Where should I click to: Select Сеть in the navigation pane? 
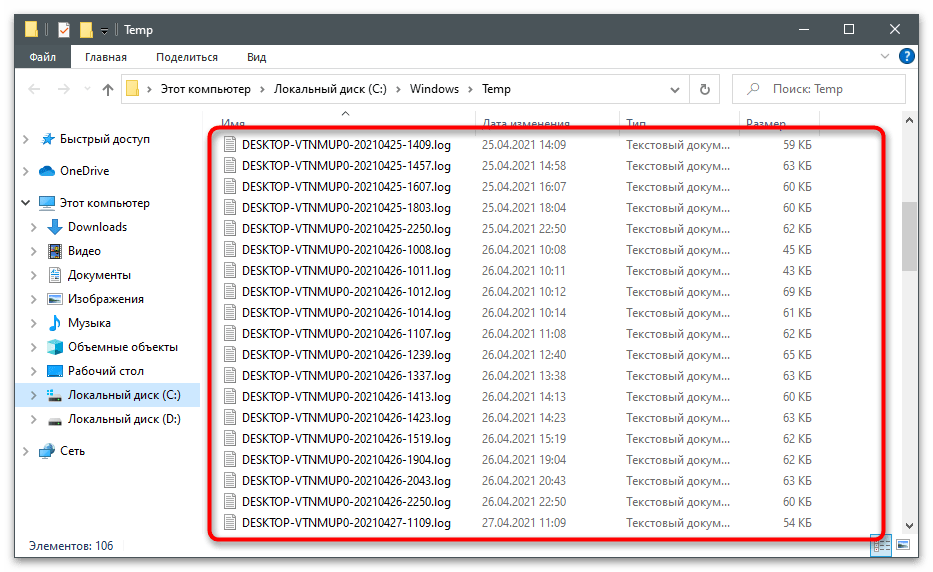(x=73, y=451)
